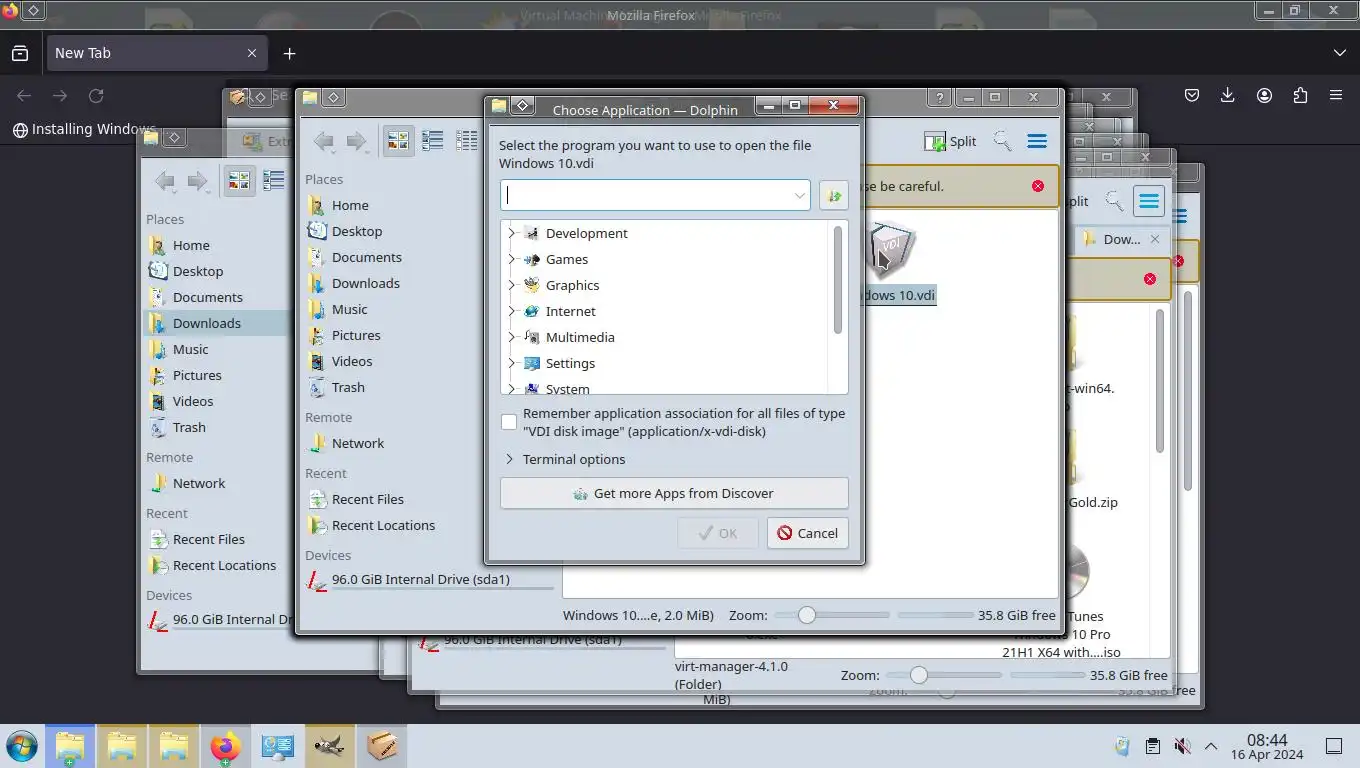The height and width of the screenshot is (768, 1360).
Task: Open Home in Places of Dolphin behind dialog
Action: [x=350, y=205]
